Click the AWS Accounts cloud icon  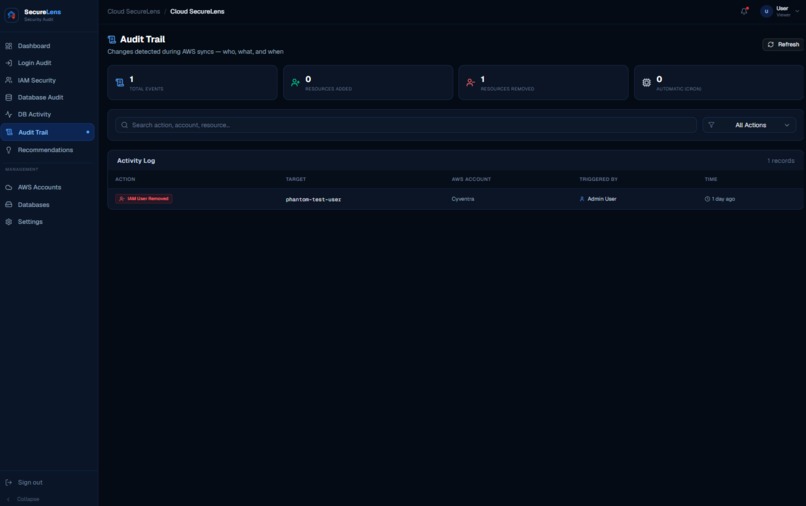coord(9,187)
